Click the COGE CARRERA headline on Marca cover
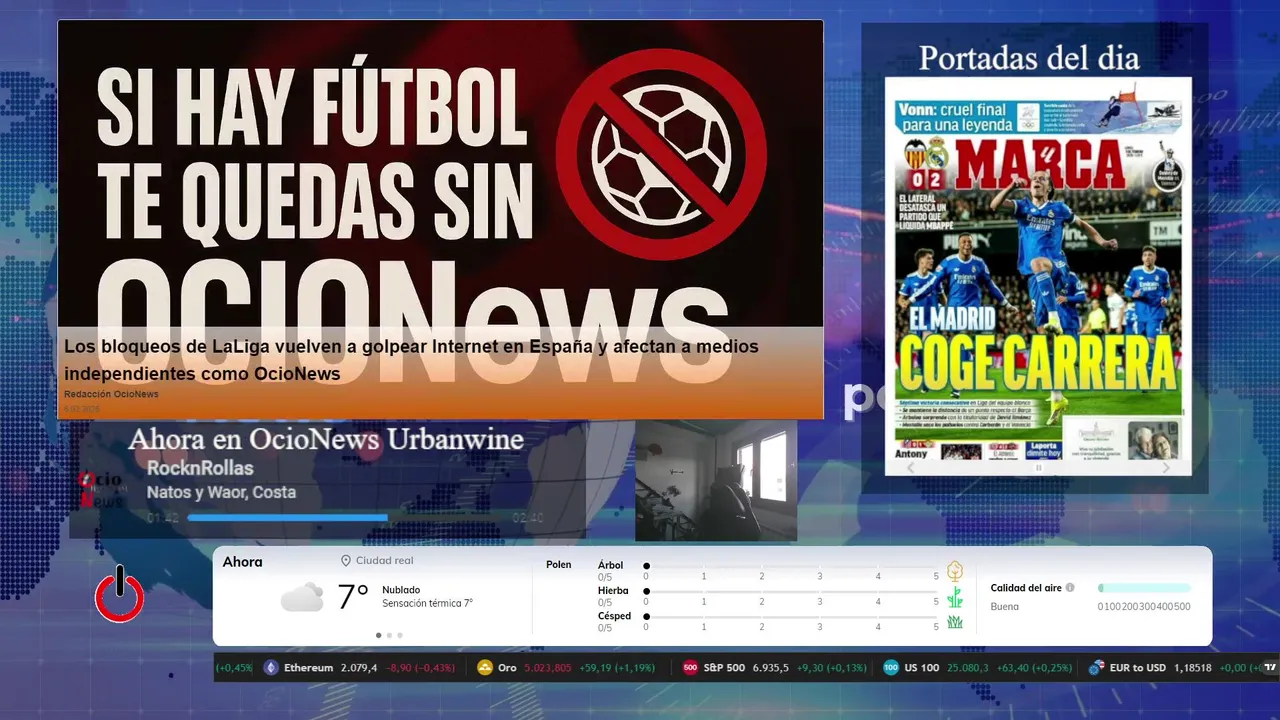This screenshot has height=720, width=1280. click(x=1036, y=362)
